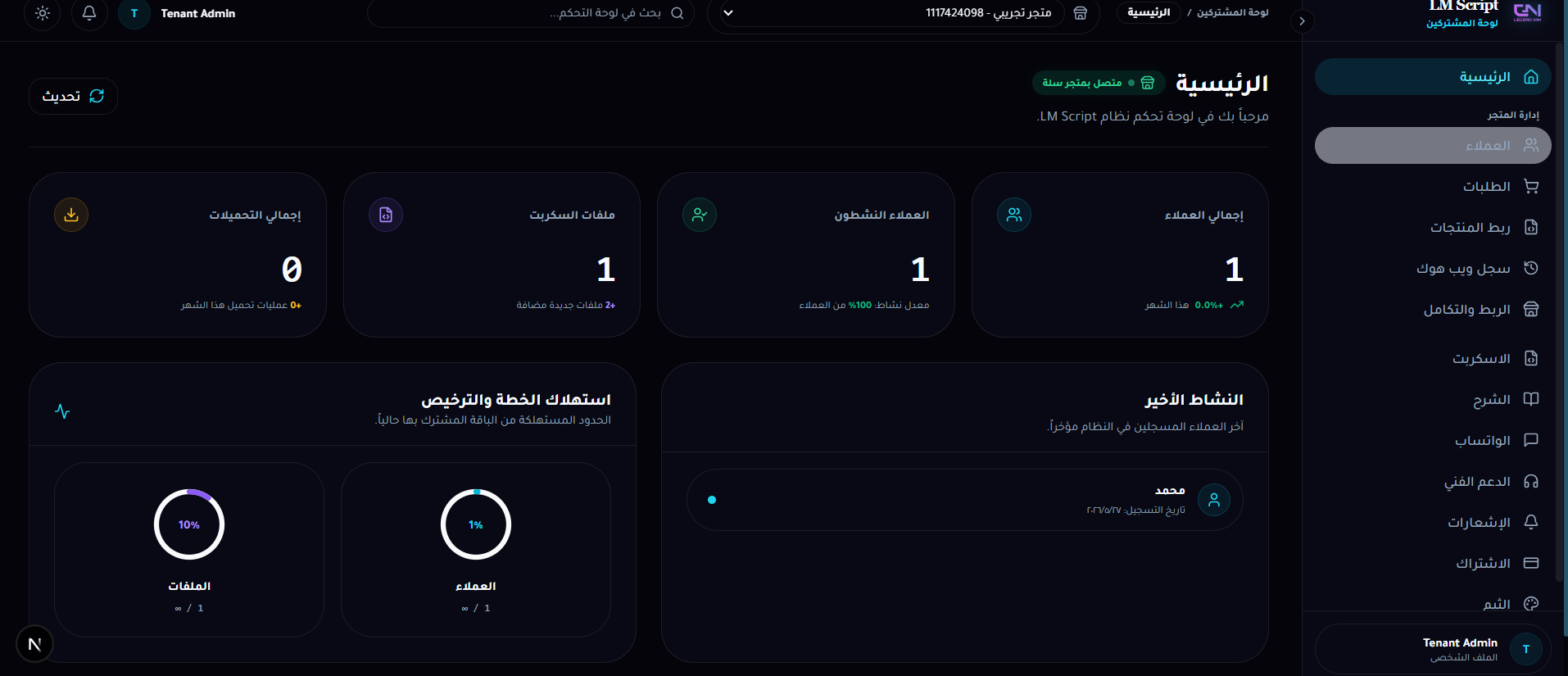
Task: Open الطلبات in the sidebar
Action: (x=1433, y=186)
